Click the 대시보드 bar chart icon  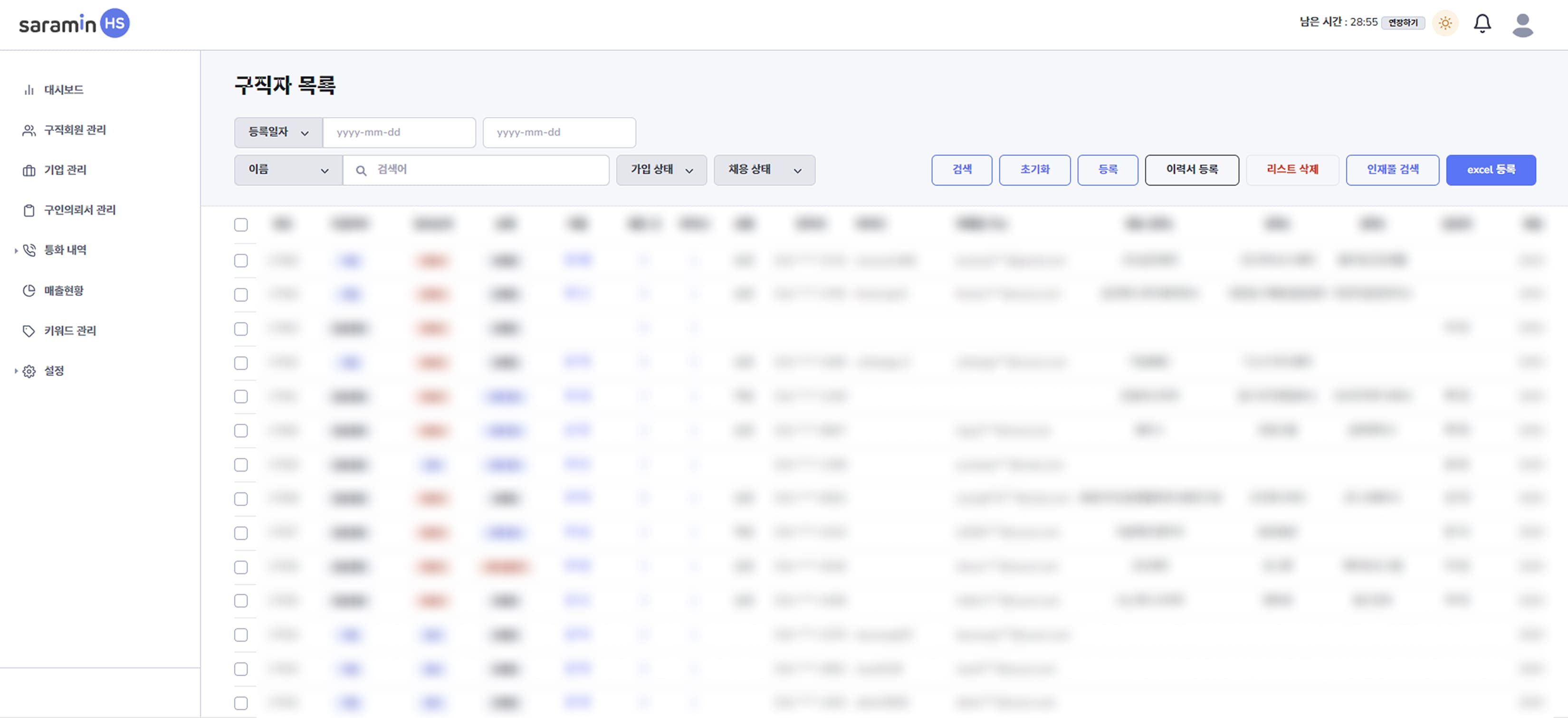pyautogui.click(x=29, y=90)
